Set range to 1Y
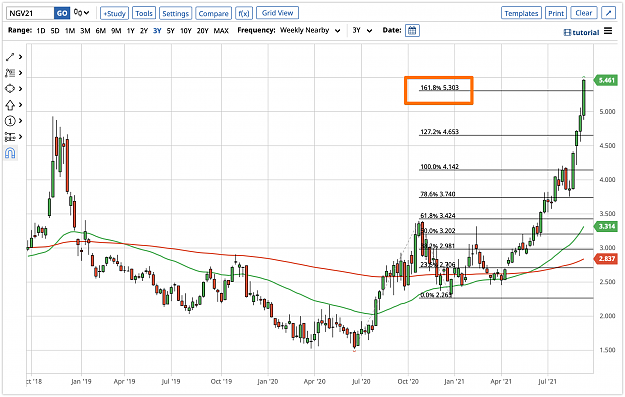Viewport: 625px width, 397px height. point(131,31)
